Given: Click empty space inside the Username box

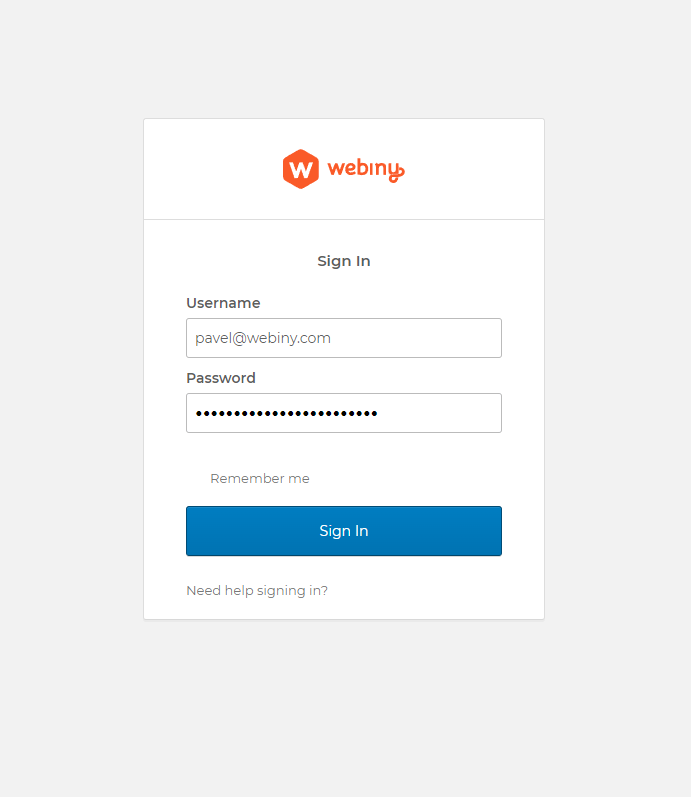Looking at the screenshot, I should [430, 338].
